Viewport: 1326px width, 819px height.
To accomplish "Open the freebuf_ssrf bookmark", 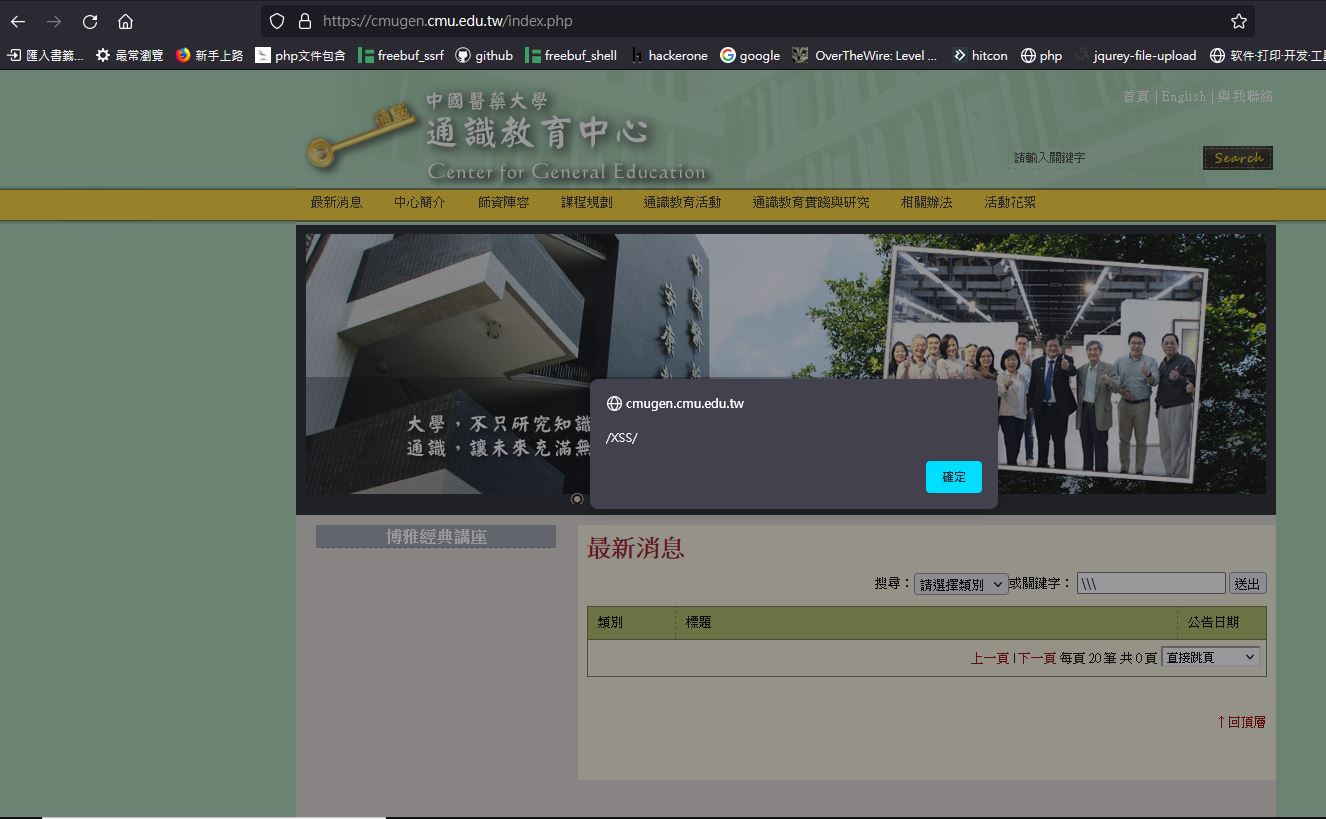I will 401,56.
